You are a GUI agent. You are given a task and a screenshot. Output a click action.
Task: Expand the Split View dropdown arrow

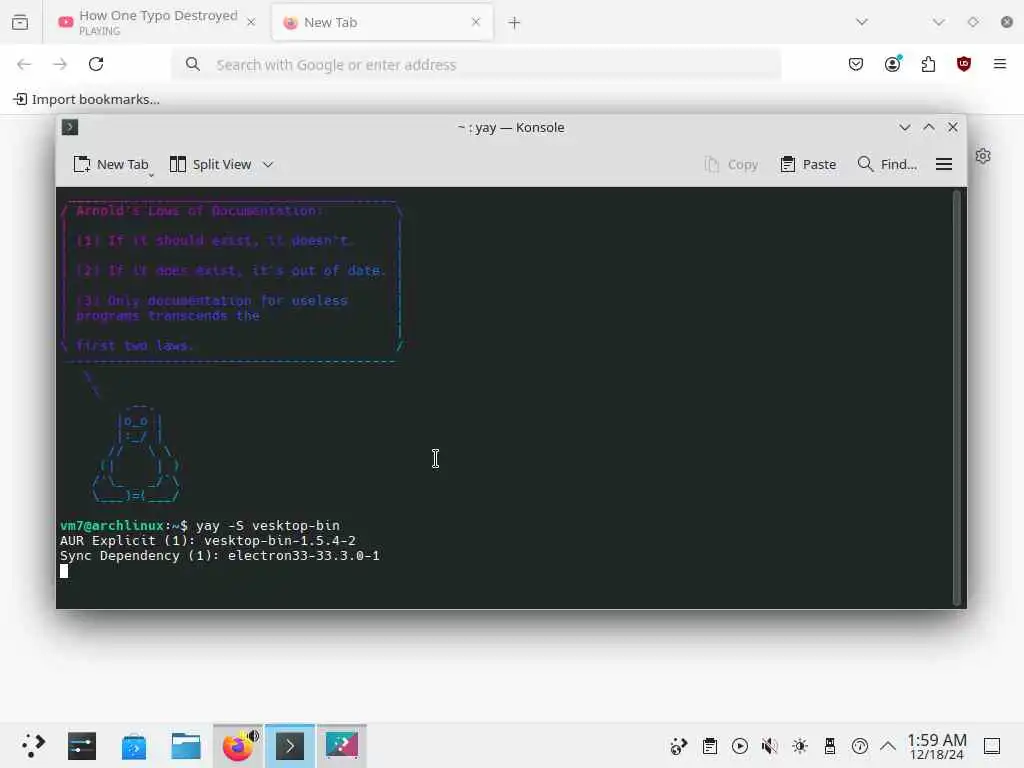pyautogui.click(x=268, y=165)
